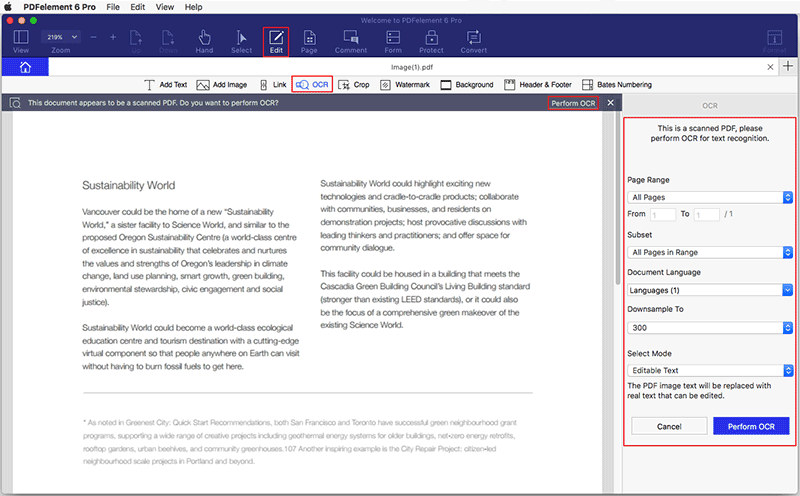Screen dimensions: 800x496
Task: Open the Background tool
Action: click(467, 85)
